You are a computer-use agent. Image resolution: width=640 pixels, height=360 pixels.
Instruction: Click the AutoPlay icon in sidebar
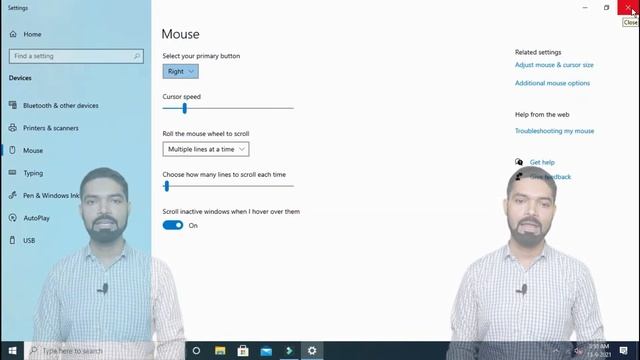click(x=13, y=218)
